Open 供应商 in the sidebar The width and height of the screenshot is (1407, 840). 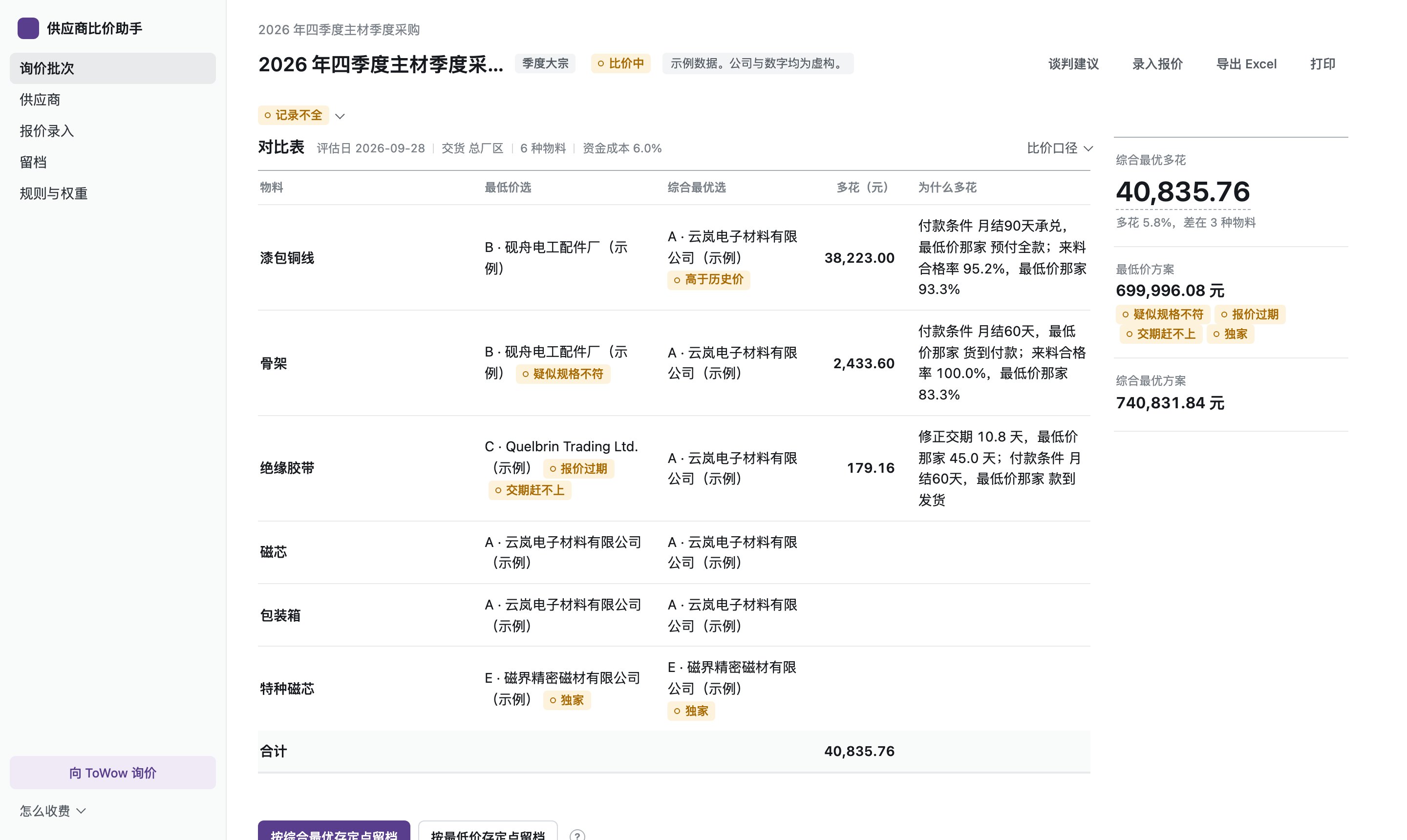coord(113,100)
